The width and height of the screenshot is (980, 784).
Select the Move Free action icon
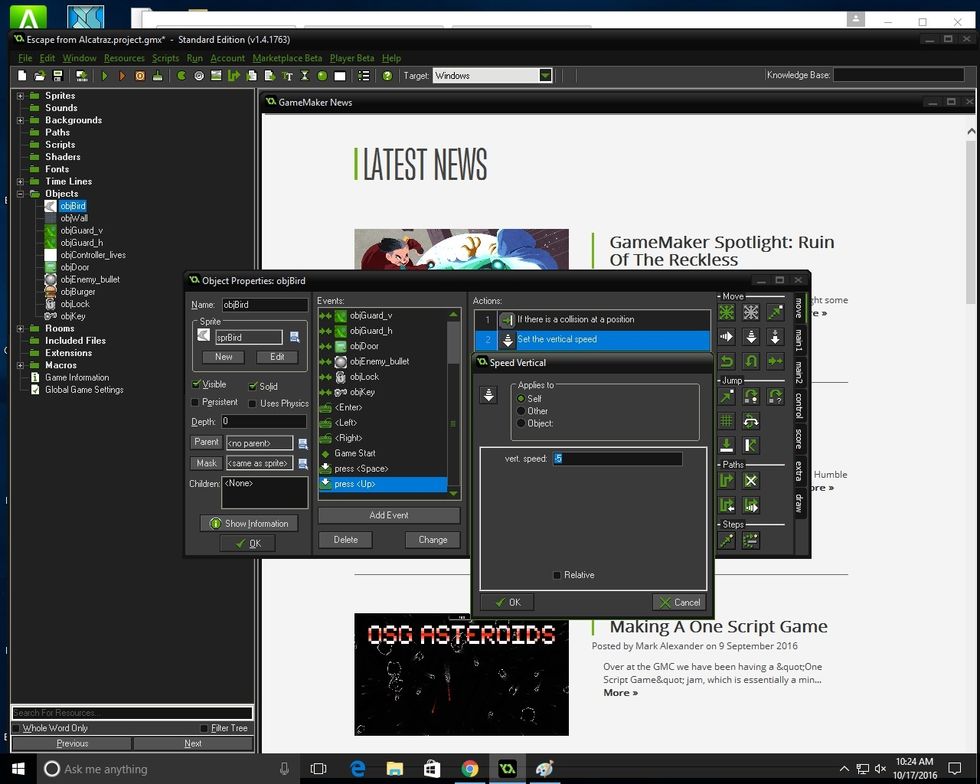(x=751, y=312)
